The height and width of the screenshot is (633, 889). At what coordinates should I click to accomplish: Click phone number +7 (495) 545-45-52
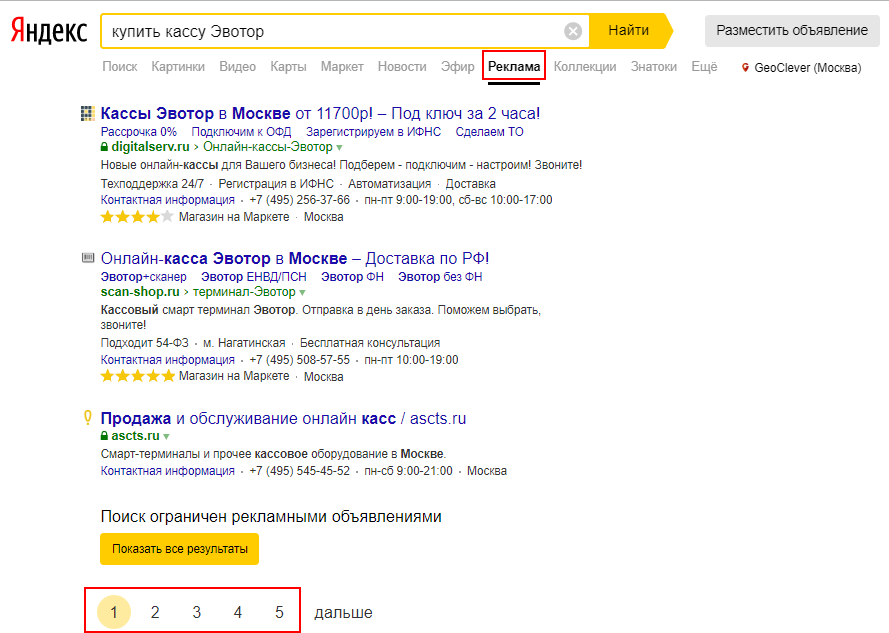coord(299,471)
